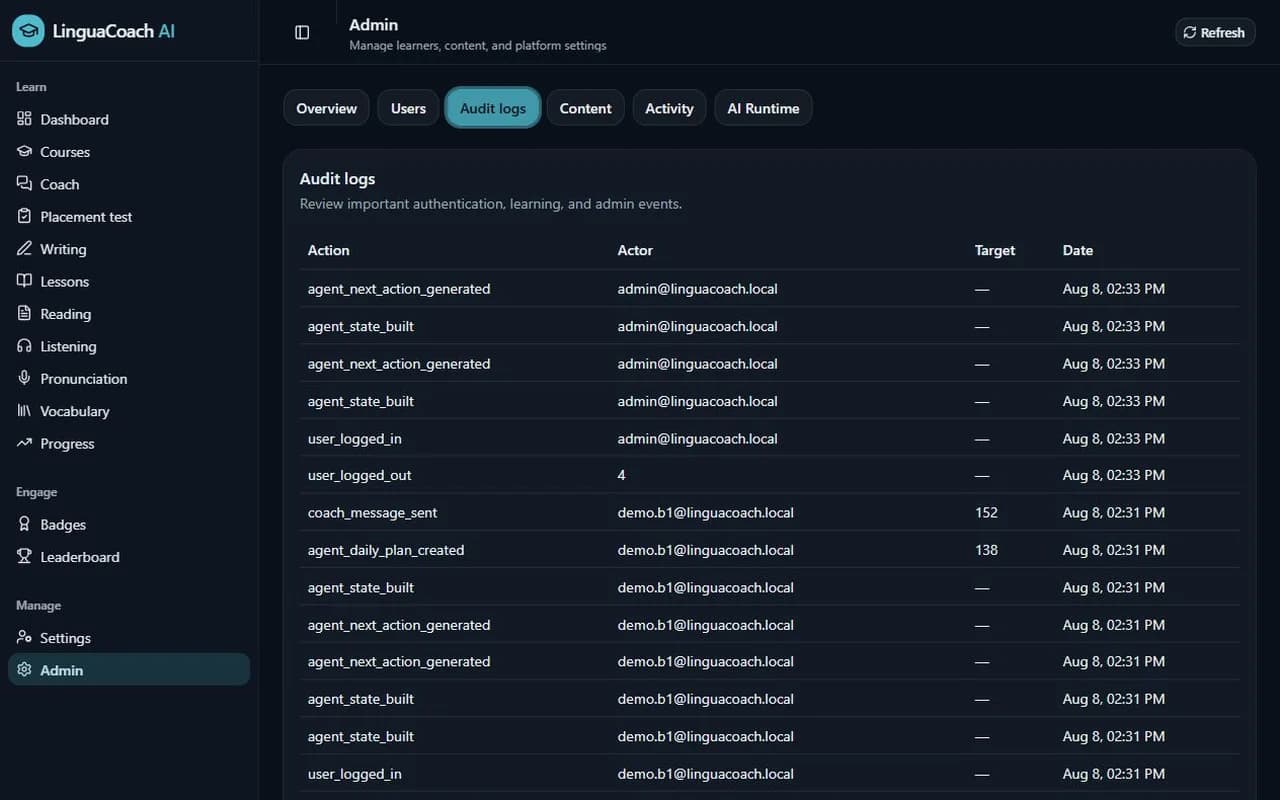Click the Listening headphones icon
Screen dimensions: 1280x800
[x=24, y=346]
